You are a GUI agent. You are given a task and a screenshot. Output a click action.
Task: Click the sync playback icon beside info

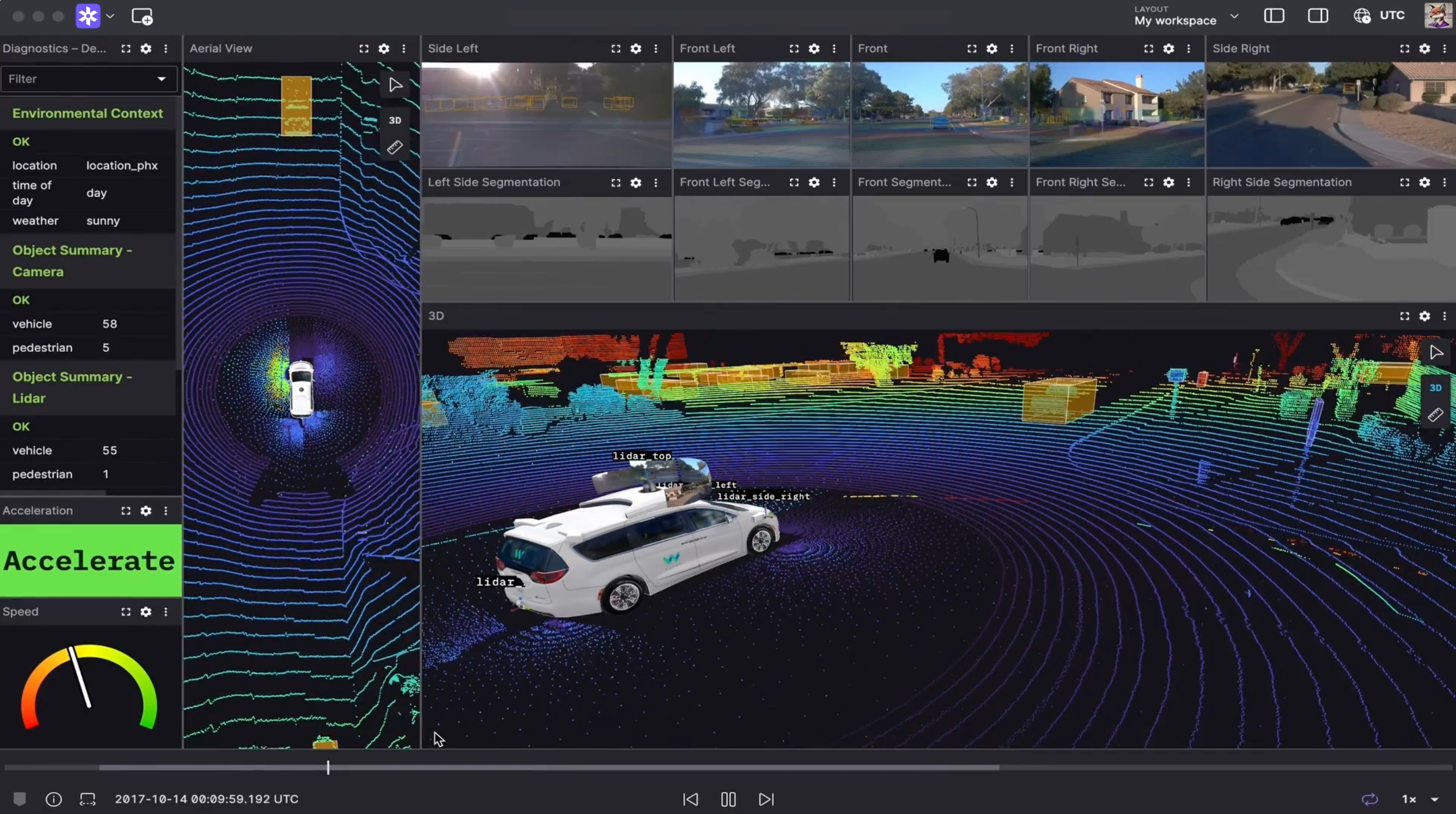click(88, 800)
